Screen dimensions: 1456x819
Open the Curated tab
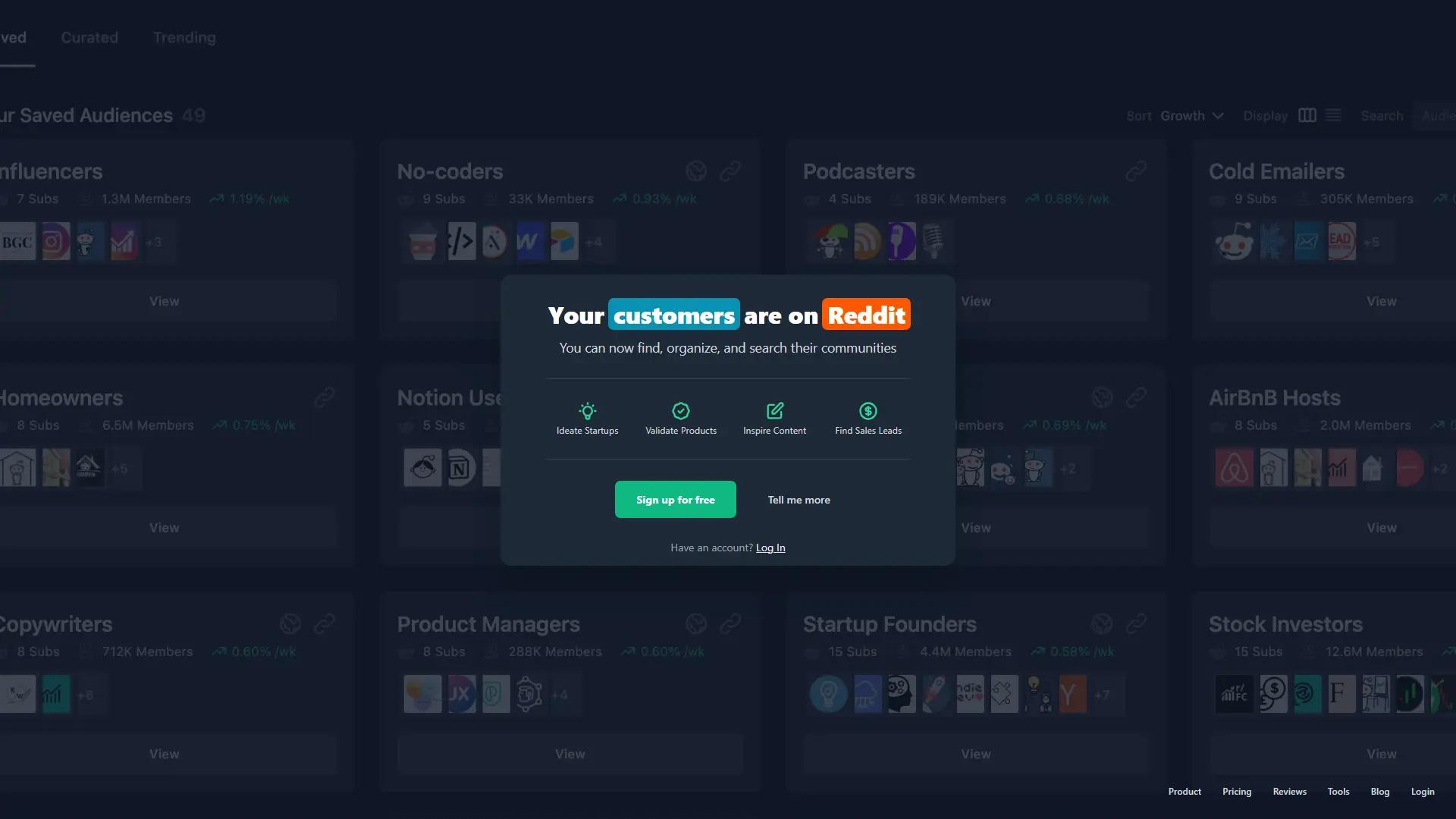pyautogui.click(x=89, y=37)
